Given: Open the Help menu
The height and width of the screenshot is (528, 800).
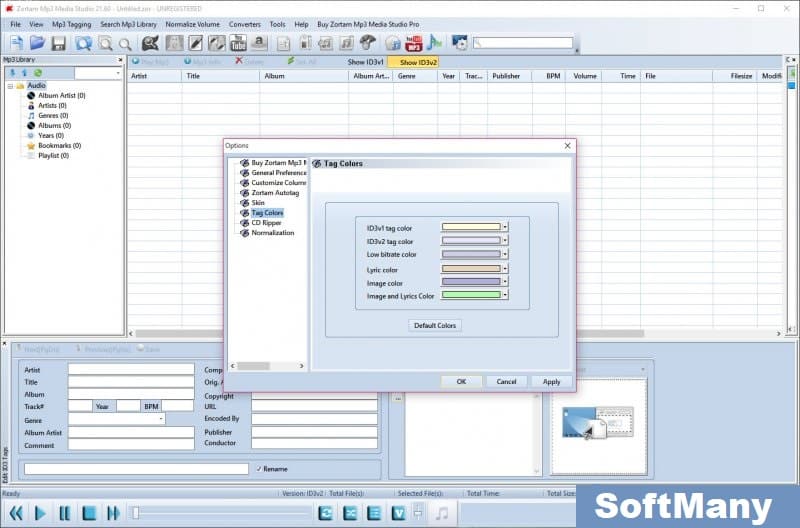Looking at the screenshot, I should (x=301, y=24).
